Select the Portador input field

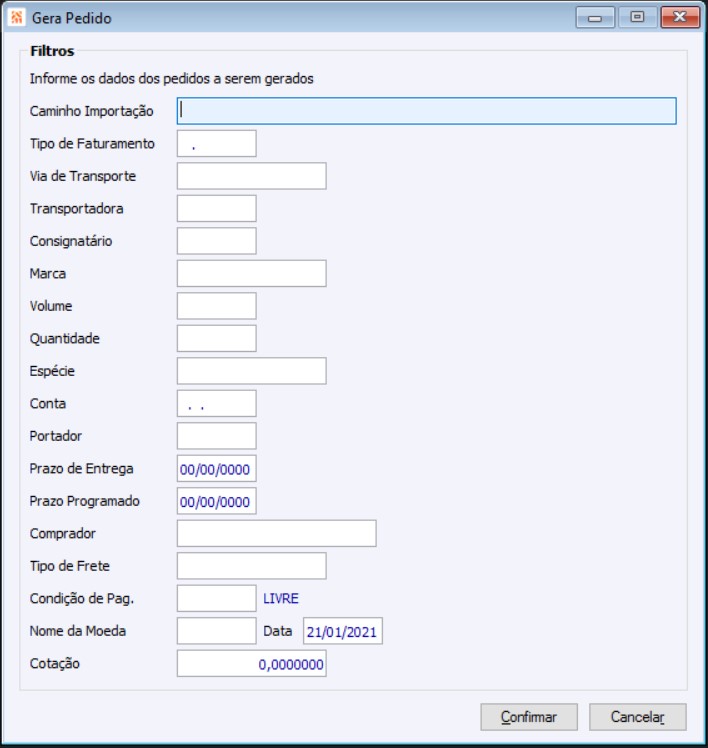216,436
